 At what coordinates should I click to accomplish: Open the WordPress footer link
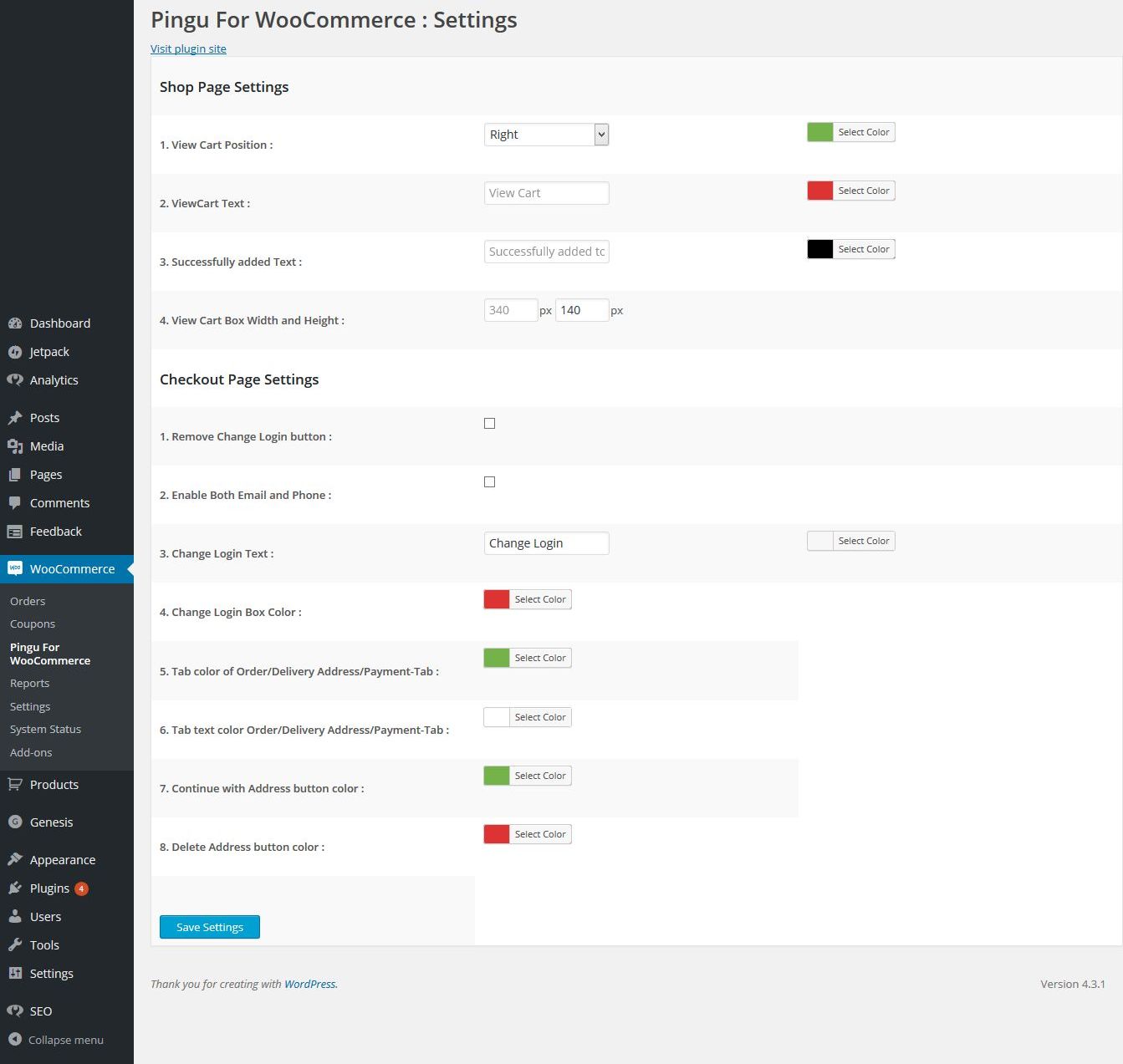coord(309,984)
